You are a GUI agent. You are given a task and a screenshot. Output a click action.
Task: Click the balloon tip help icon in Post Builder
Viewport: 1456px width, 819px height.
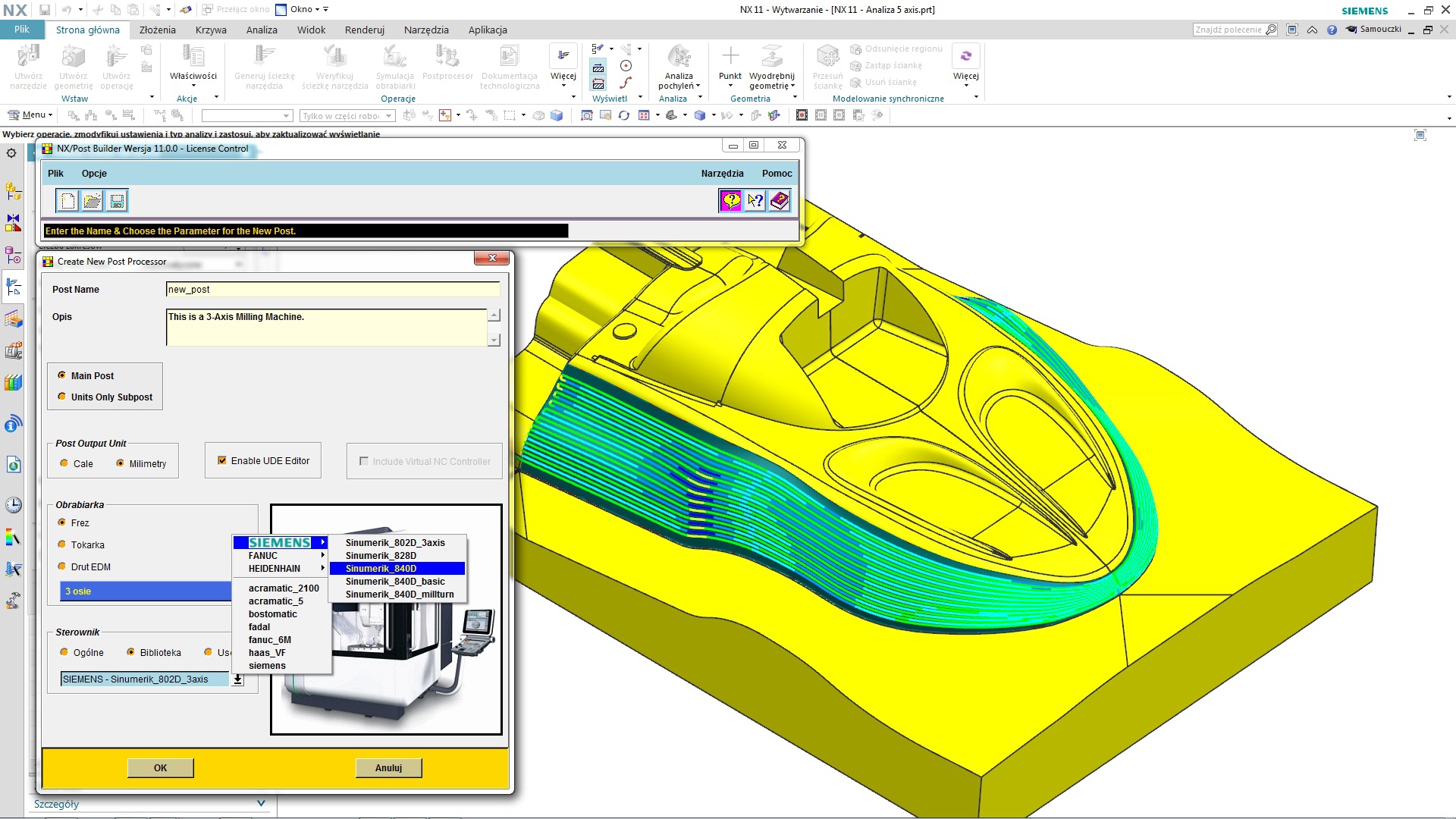pos(731,201)
